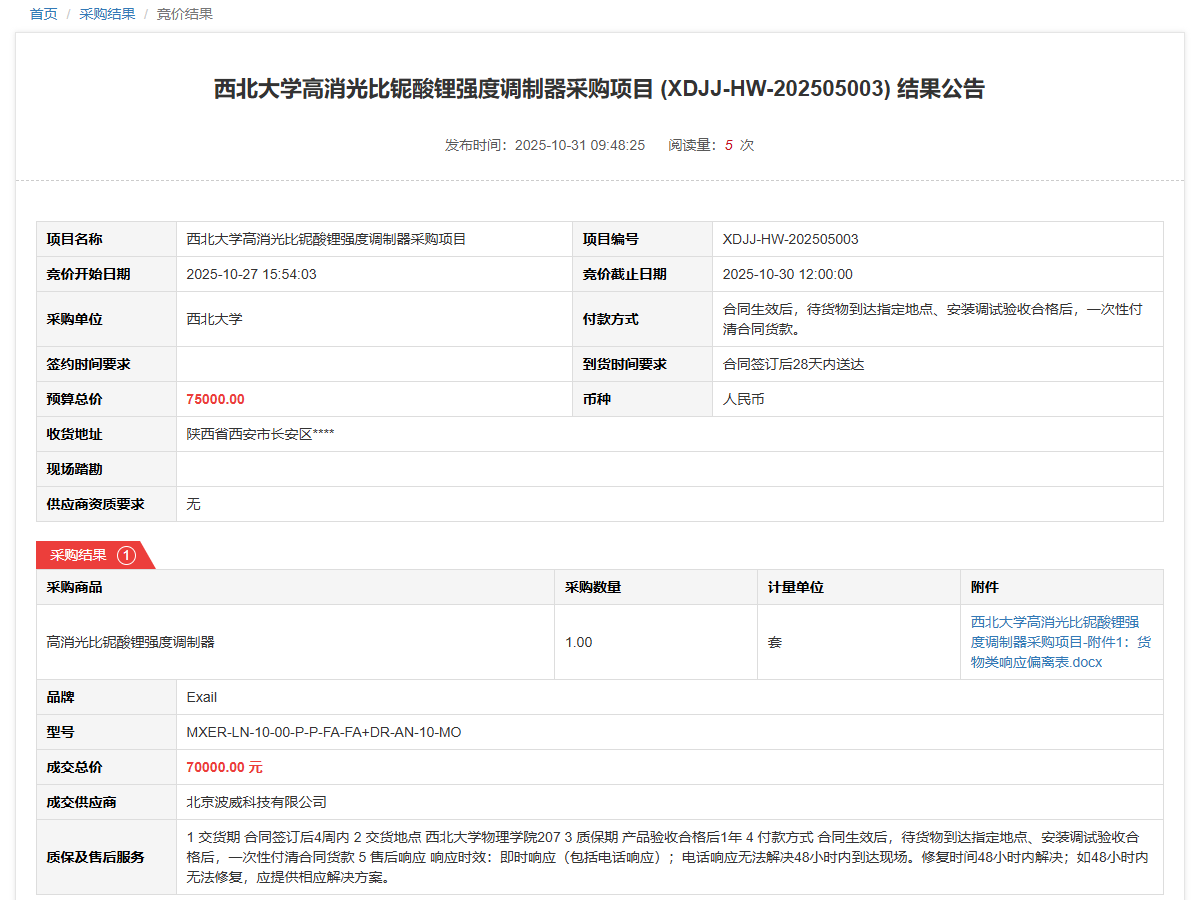Click the MXER-LN-10-00 model number text
The height and width of the screenshot is (900, 1200).
[x=323, y=732]
